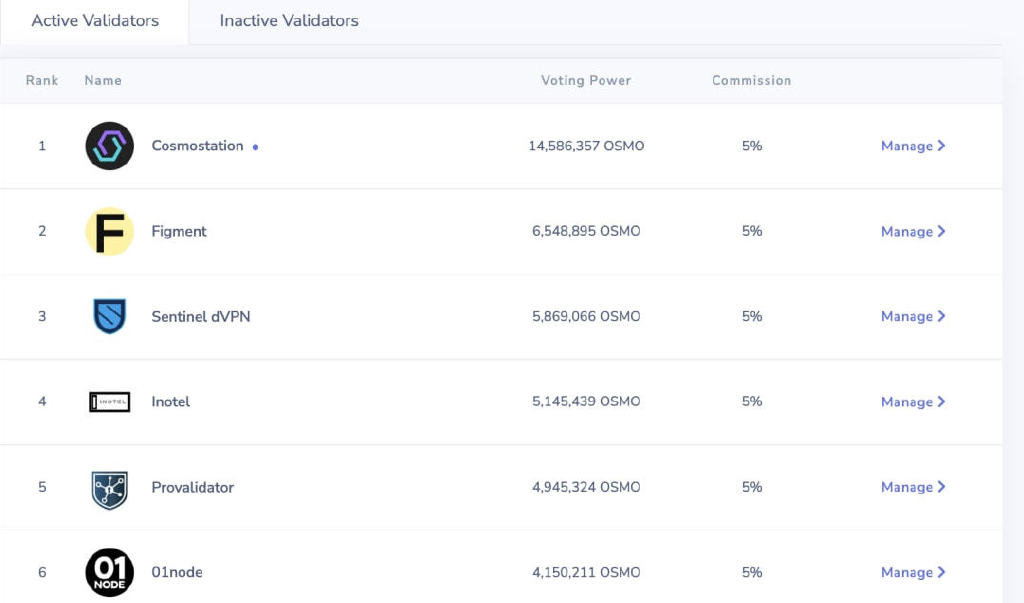The width and height of the screenshot is (1024, 603).
Task: Click the 5% commission in Sentinel dVPN row
Action: click(x=752, y=316)
